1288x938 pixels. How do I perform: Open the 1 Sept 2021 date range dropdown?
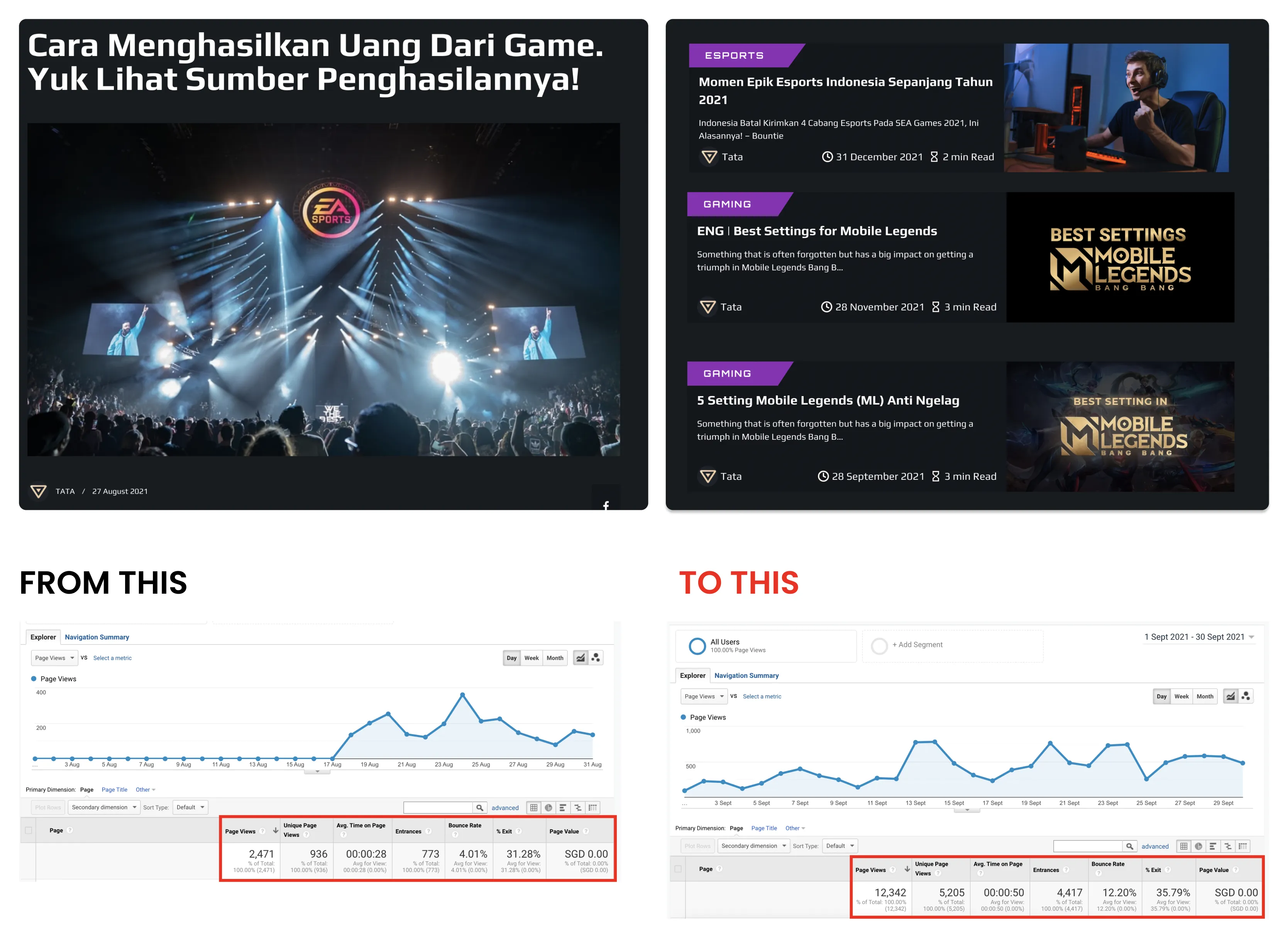(1199, 637)
